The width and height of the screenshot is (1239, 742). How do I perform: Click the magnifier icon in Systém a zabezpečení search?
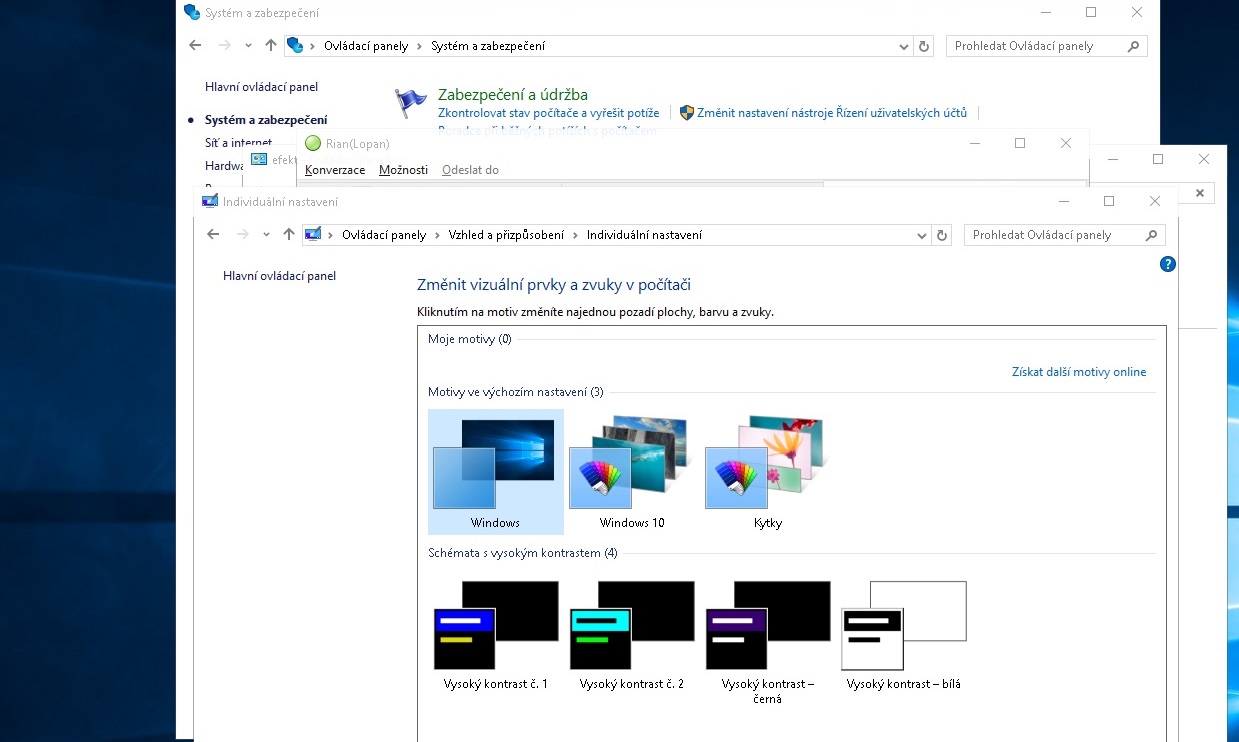point(1133,46)
